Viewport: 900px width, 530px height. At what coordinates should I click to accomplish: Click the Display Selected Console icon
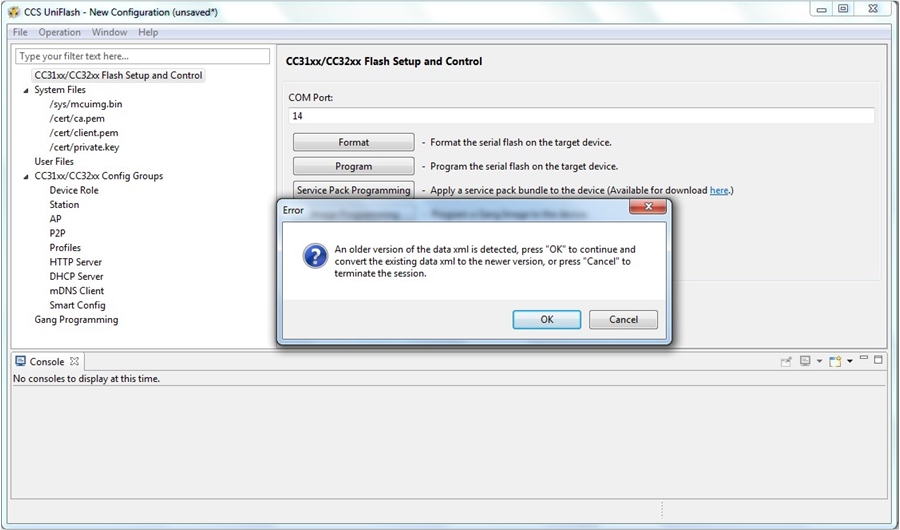point(805,361)
